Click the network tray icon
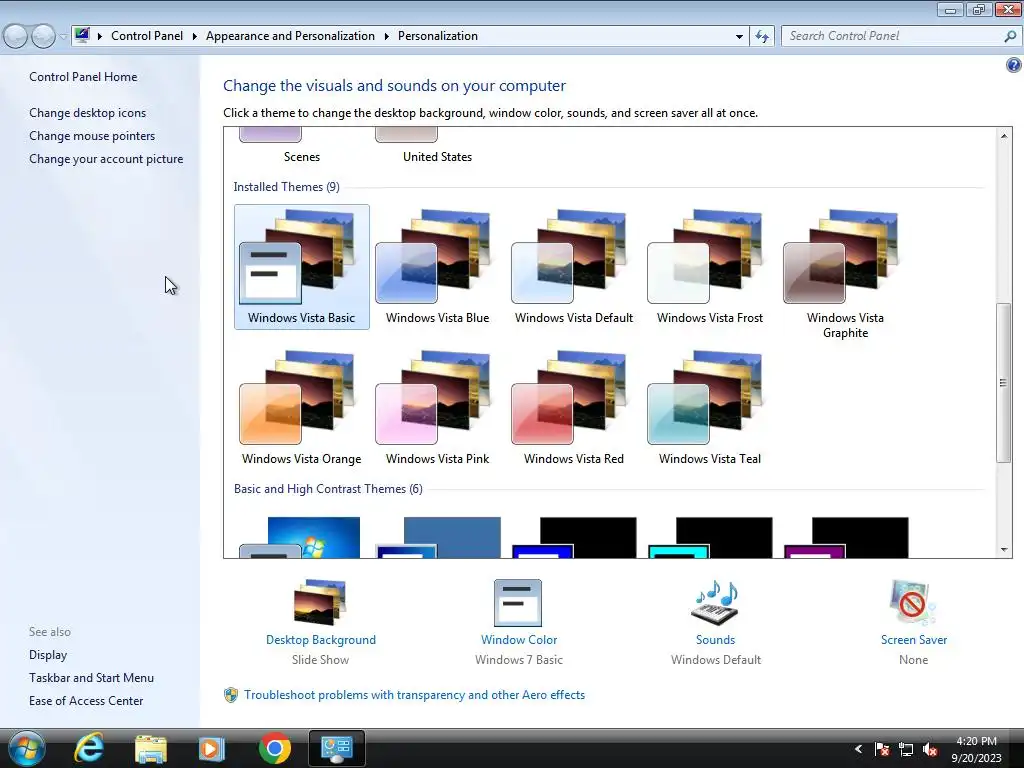Image resolution: width=1024 pixels, height=768 pixels. [906, 749]
